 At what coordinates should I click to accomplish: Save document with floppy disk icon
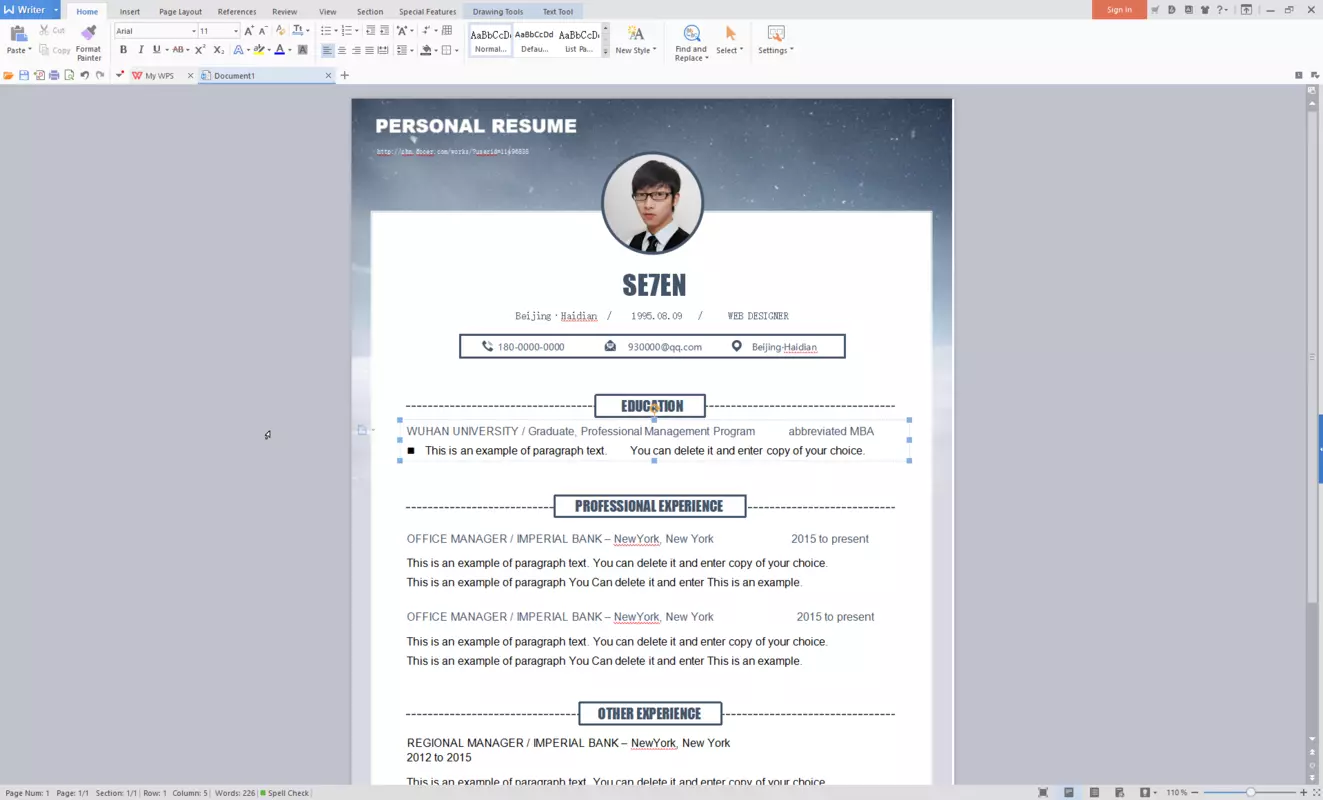24,76
